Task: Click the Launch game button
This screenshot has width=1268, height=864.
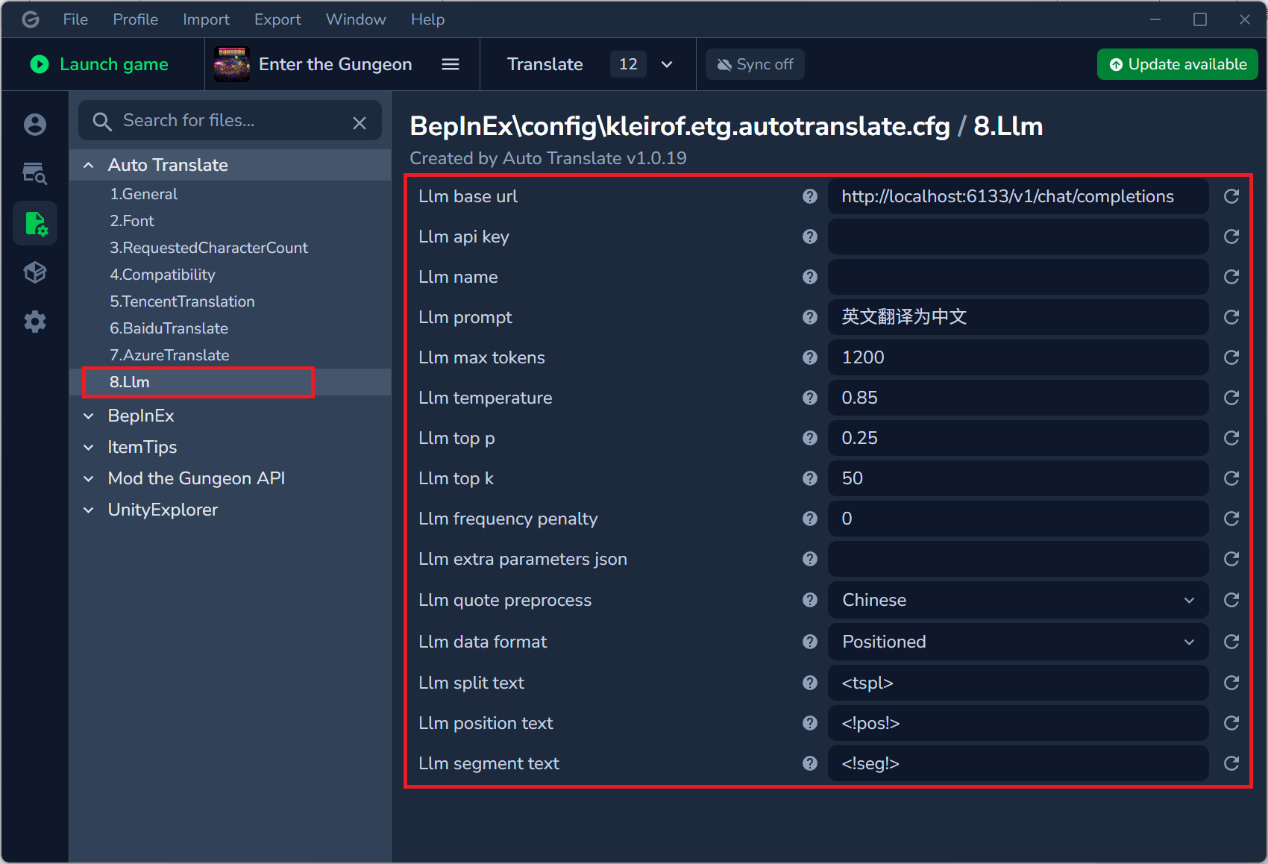Action: click(99, 64)
